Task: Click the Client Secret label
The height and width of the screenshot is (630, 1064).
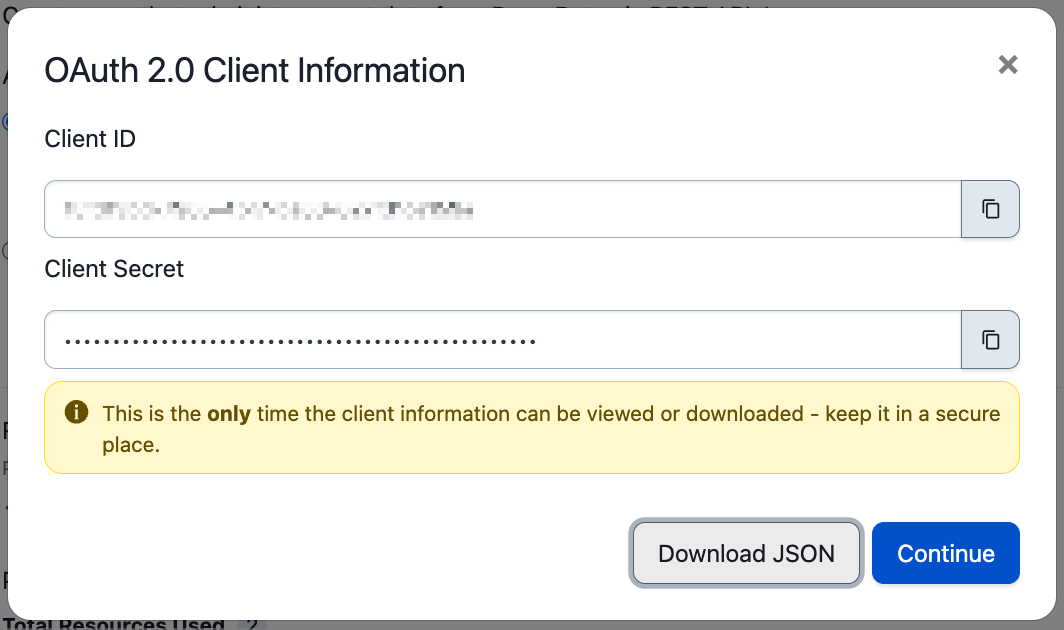Action: (x=113, y=268)
